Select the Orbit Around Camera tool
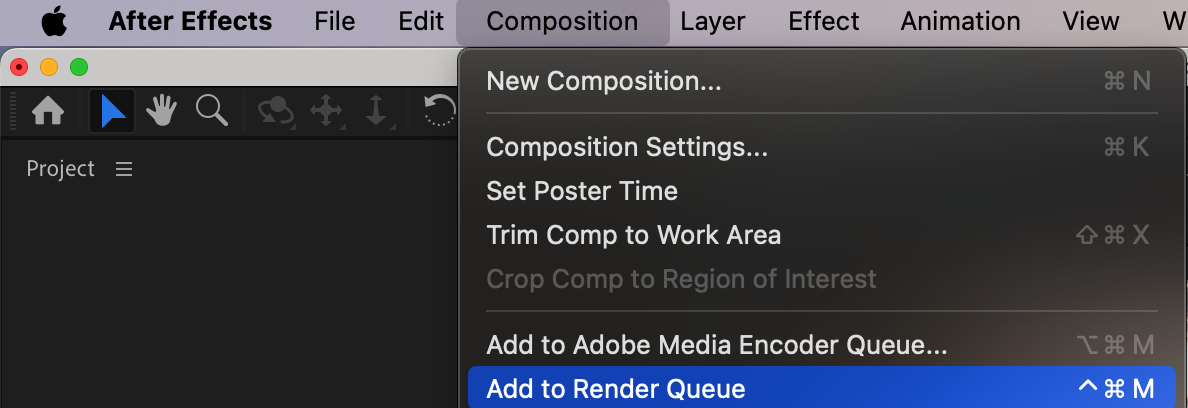Viewport: 1188px width, 408px height. pyautogui.click(x=275, y=111)
